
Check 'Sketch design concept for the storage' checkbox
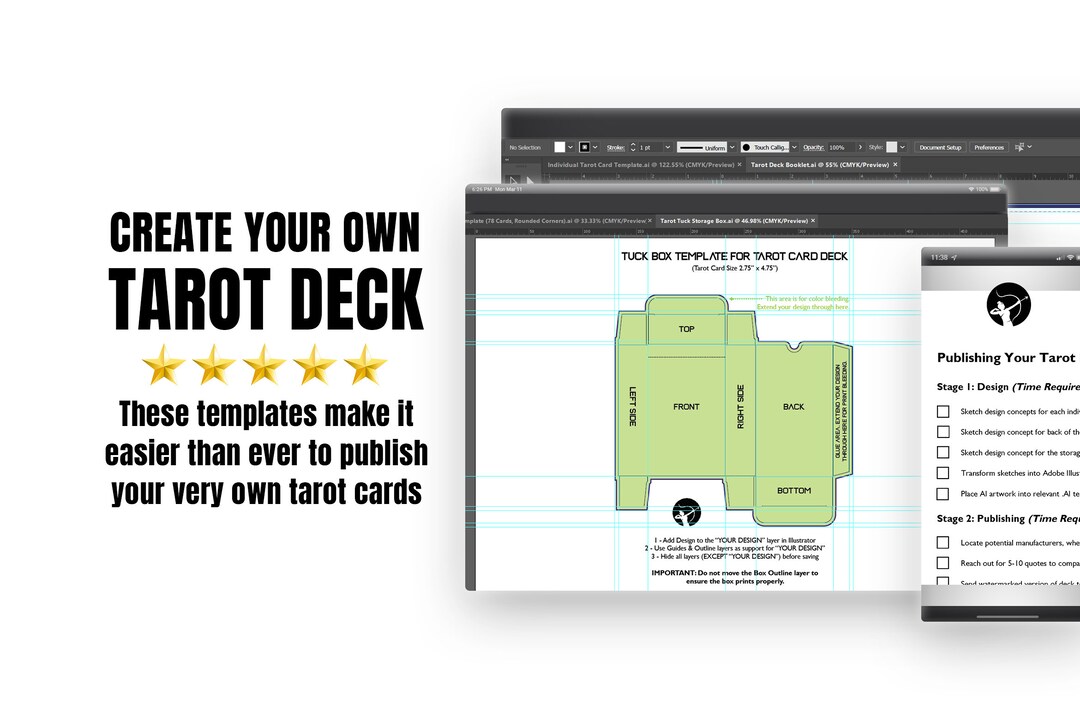pyautogui.click(x=943, y=453)
